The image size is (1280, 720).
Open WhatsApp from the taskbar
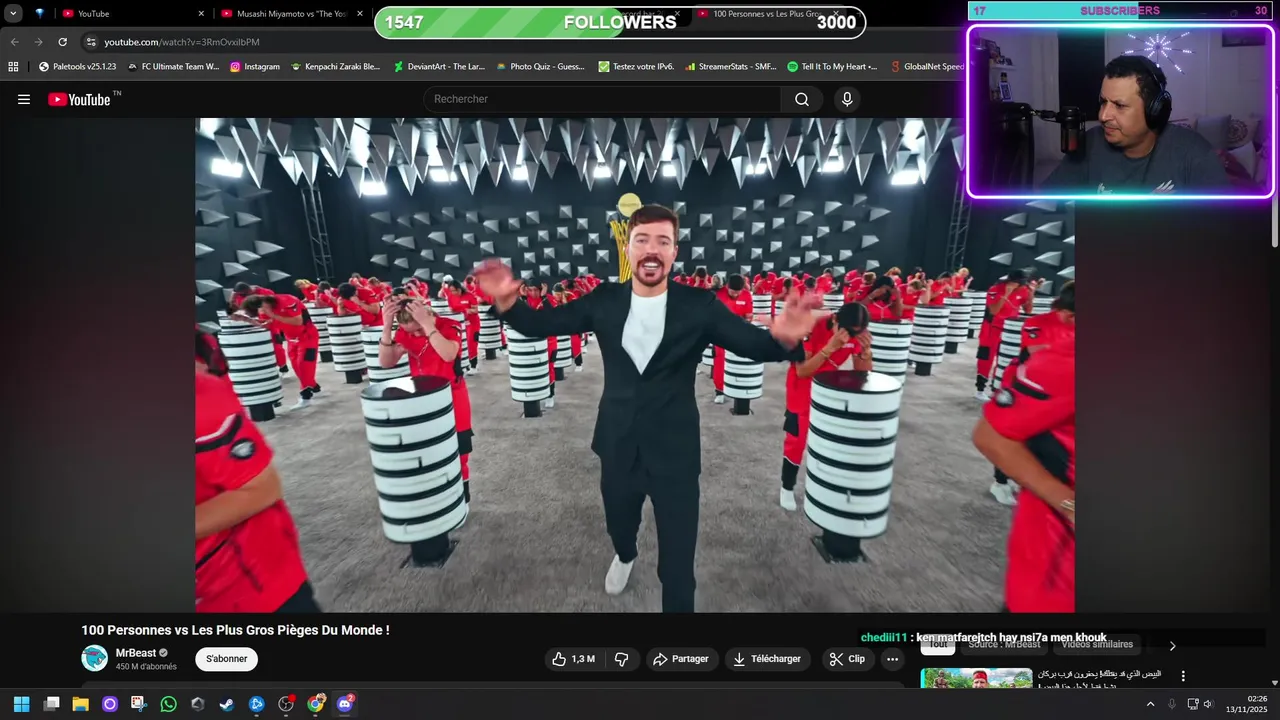tap(168, 704)
